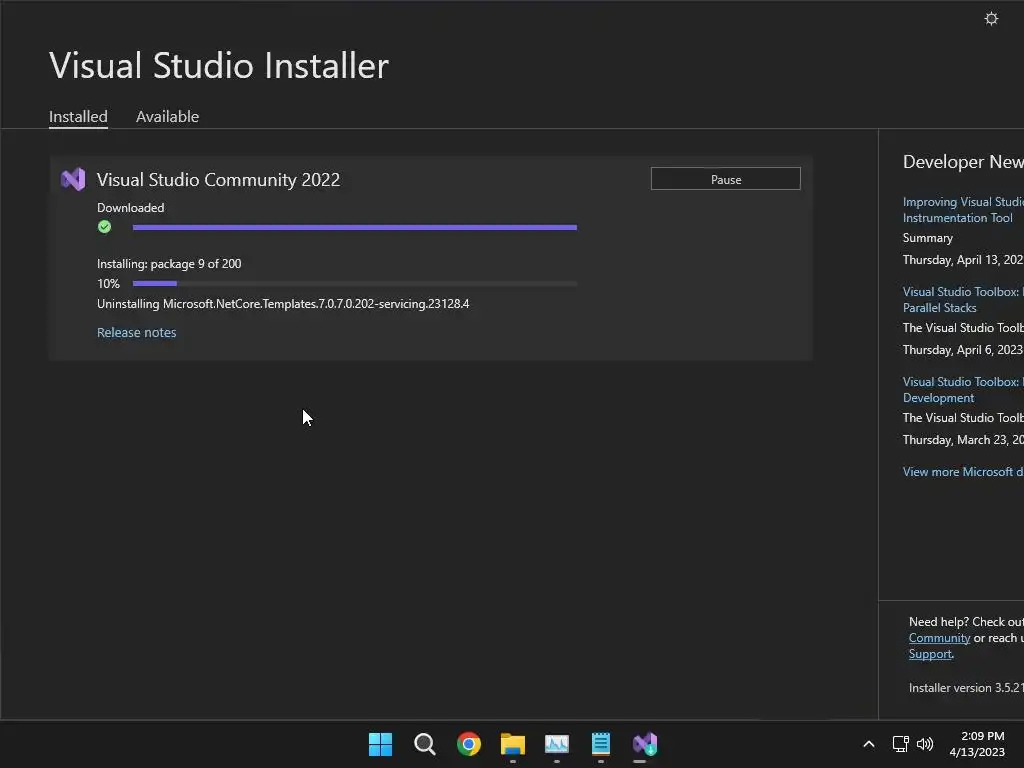Click the Visual Studio Community 2022 logo icon
Screen dimensions: 1024x768
point(73,179)
